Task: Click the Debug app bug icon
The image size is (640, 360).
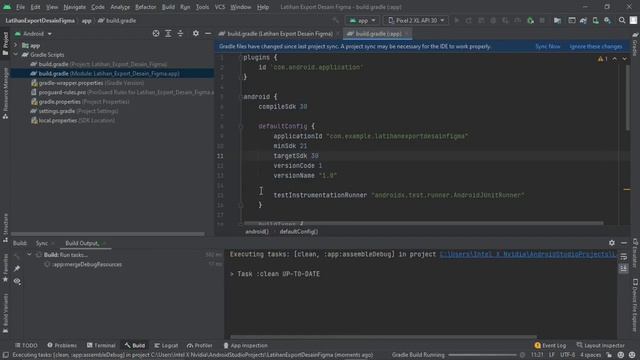Action: click(x=493, y=20)
